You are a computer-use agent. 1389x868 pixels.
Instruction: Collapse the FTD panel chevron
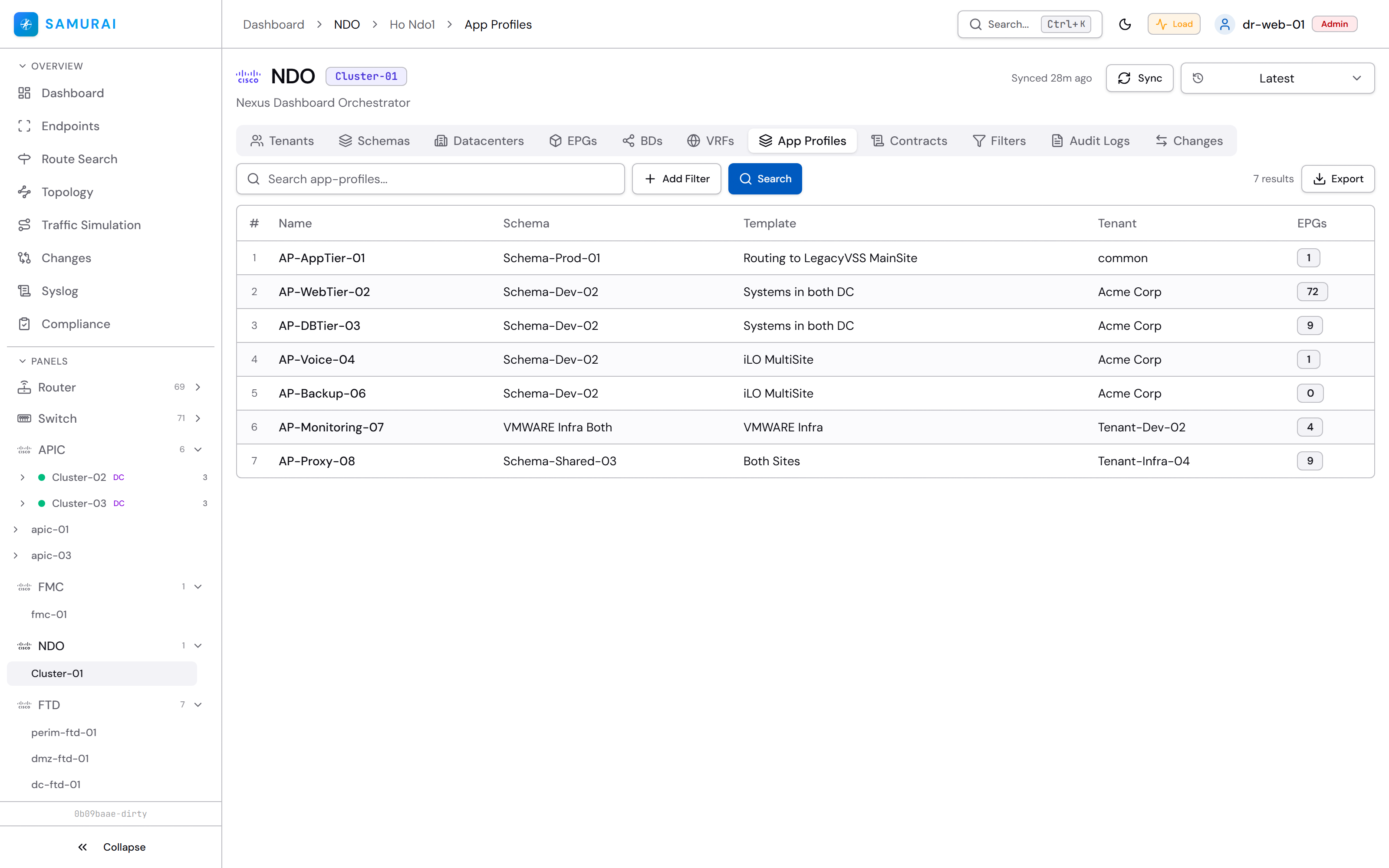click(x=198, y=705)
